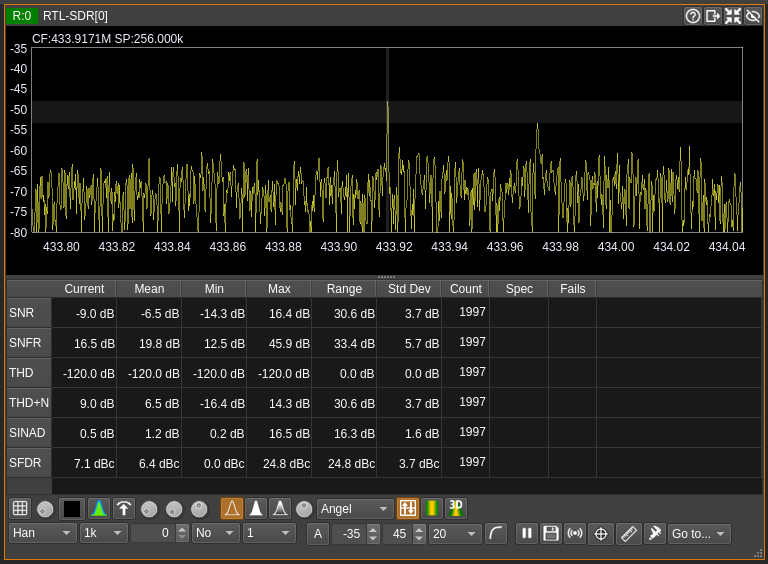768x564 pixels.
Task: Click the Range column header
Action: [344, 289]
